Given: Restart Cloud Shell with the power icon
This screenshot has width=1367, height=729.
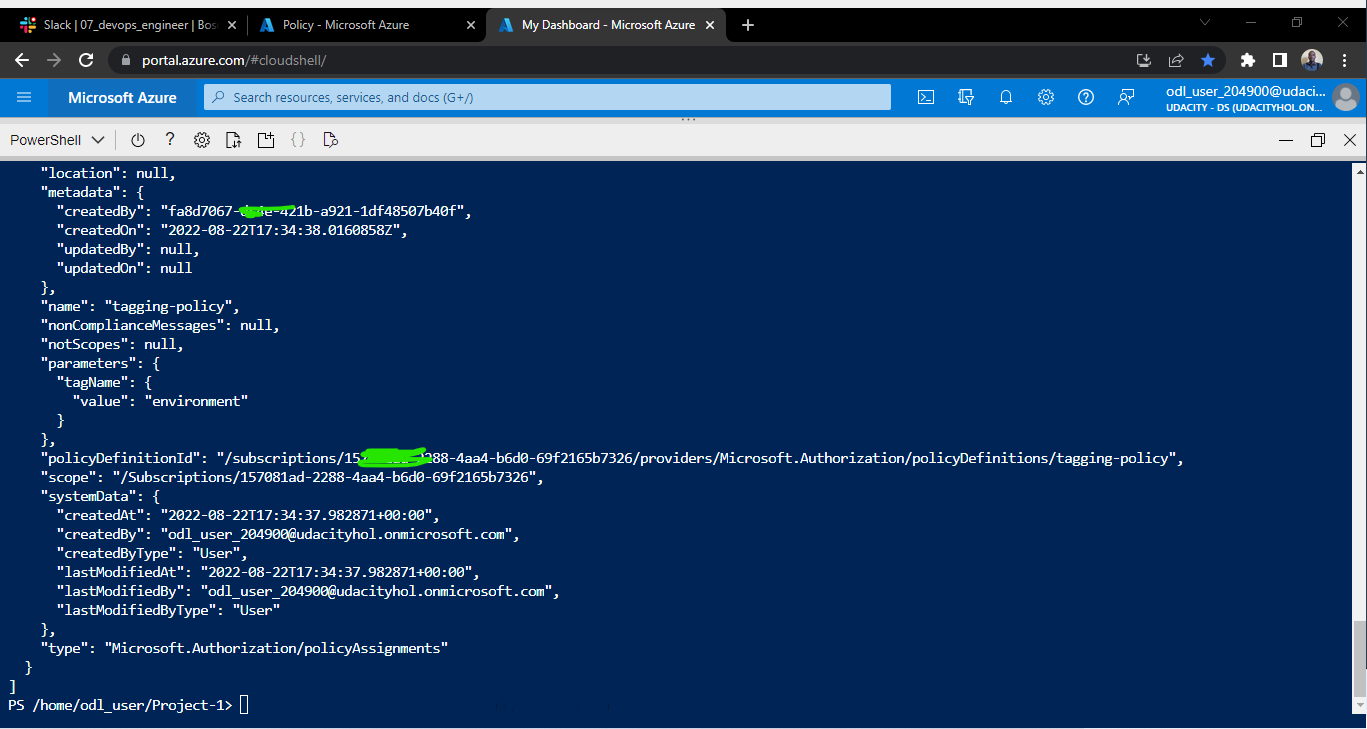Looking at the screenshot, I should (137, 139).
